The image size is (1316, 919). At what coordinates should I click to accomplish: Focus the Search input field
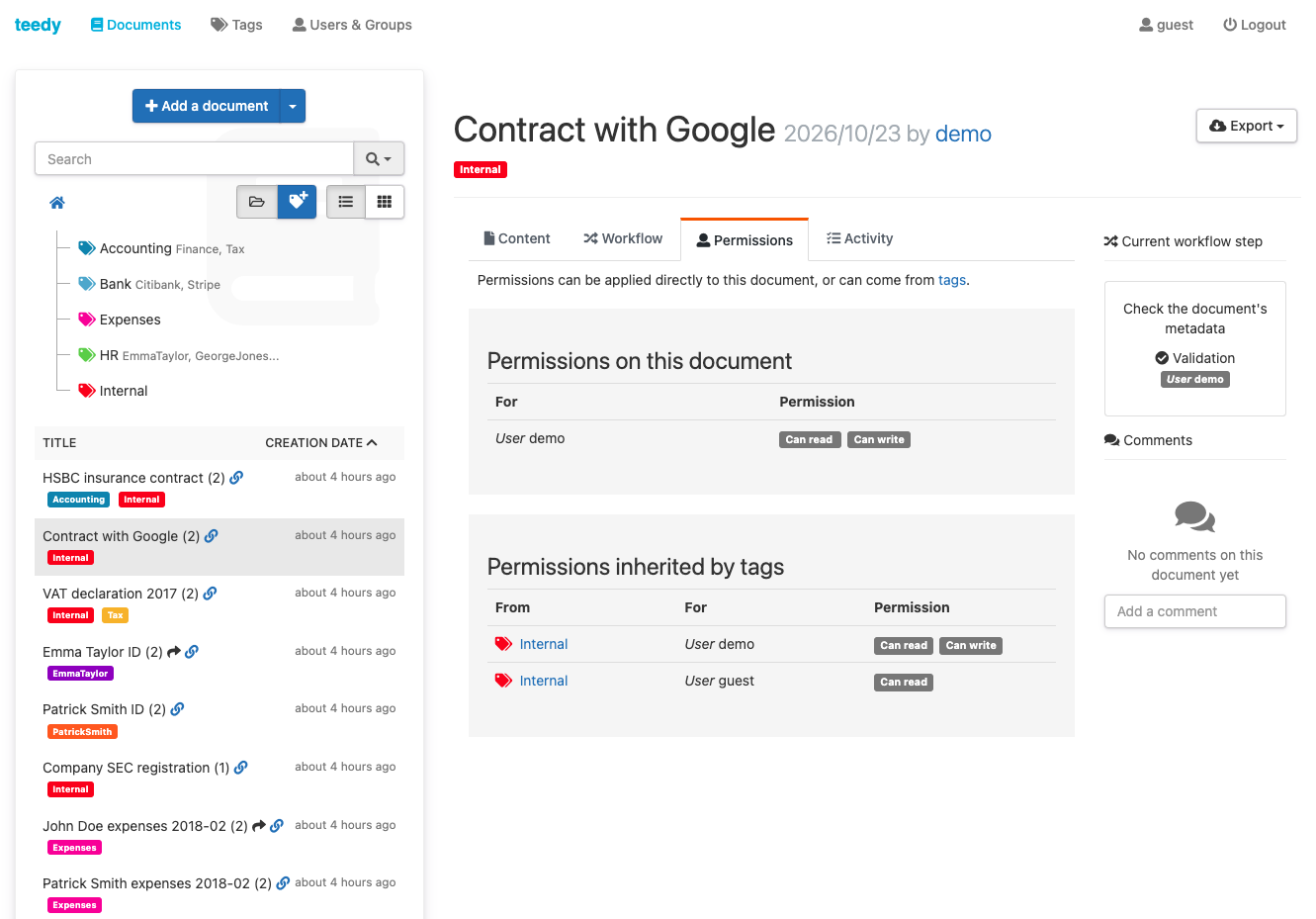(195, 158)
